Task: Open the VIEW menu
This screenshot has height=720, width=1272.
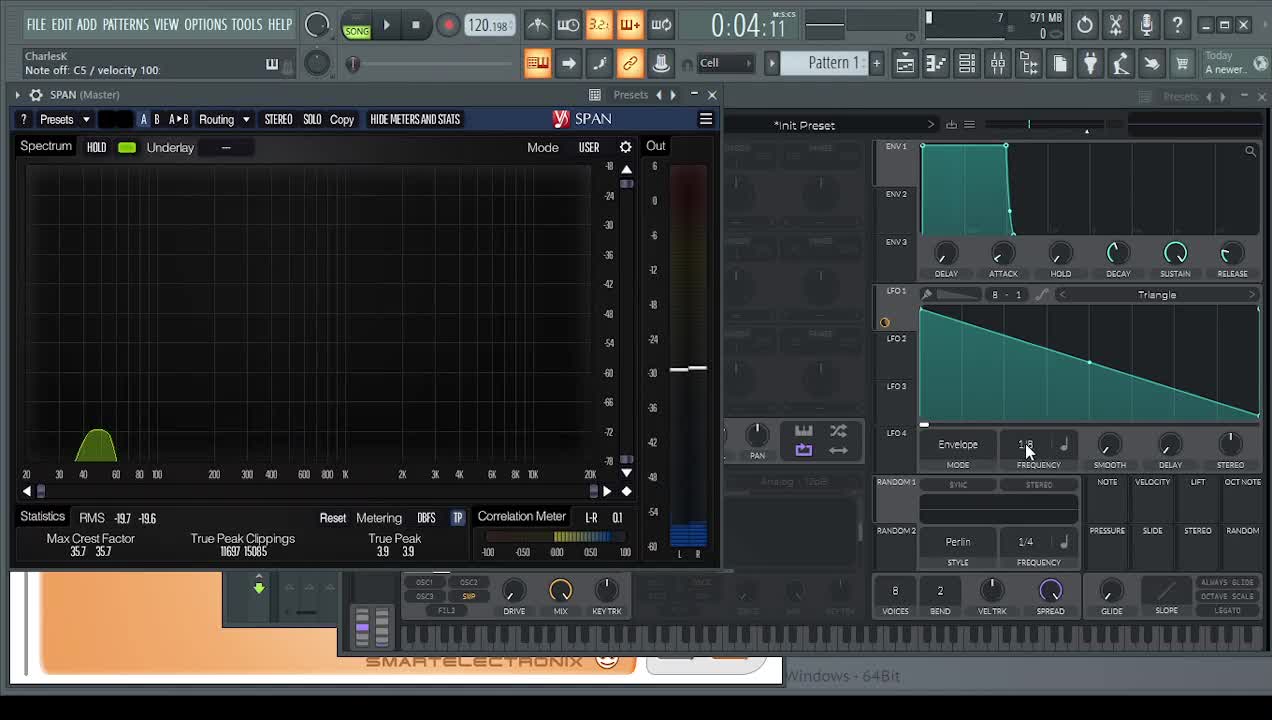Action: 166,24
